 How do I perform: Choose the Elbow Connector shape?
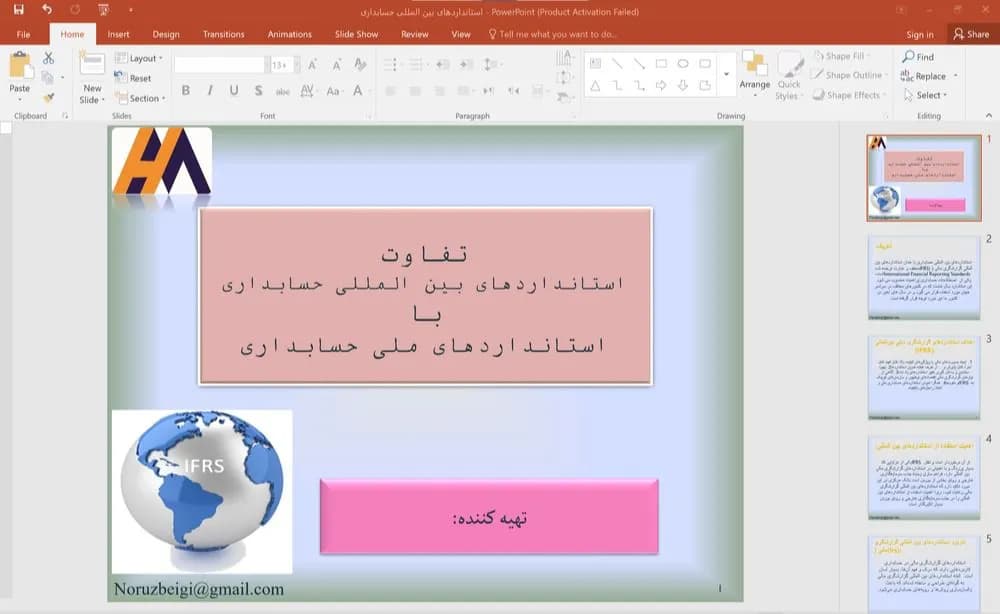617,85
